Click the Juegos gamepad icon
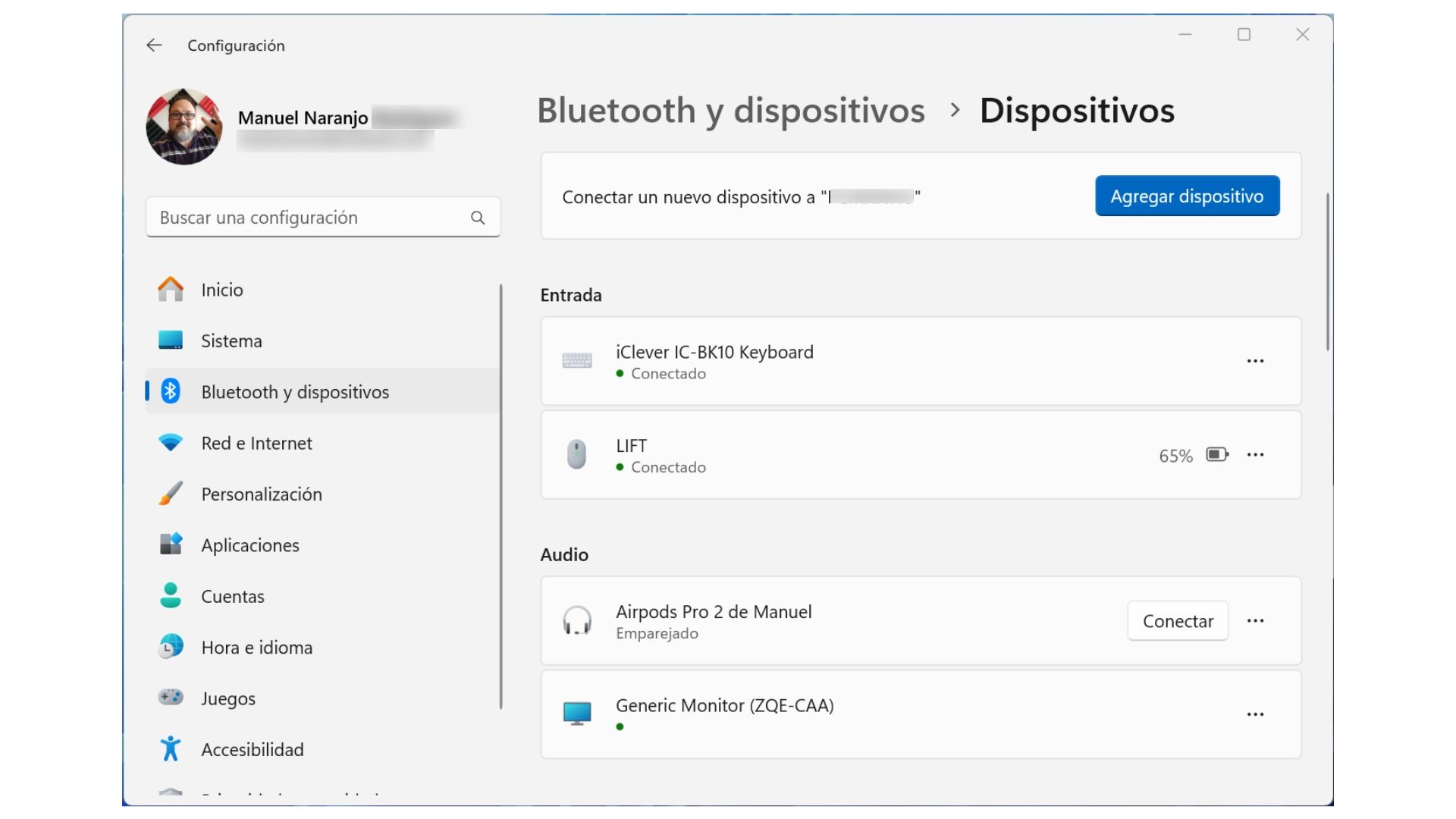 (x=171, y=698)
